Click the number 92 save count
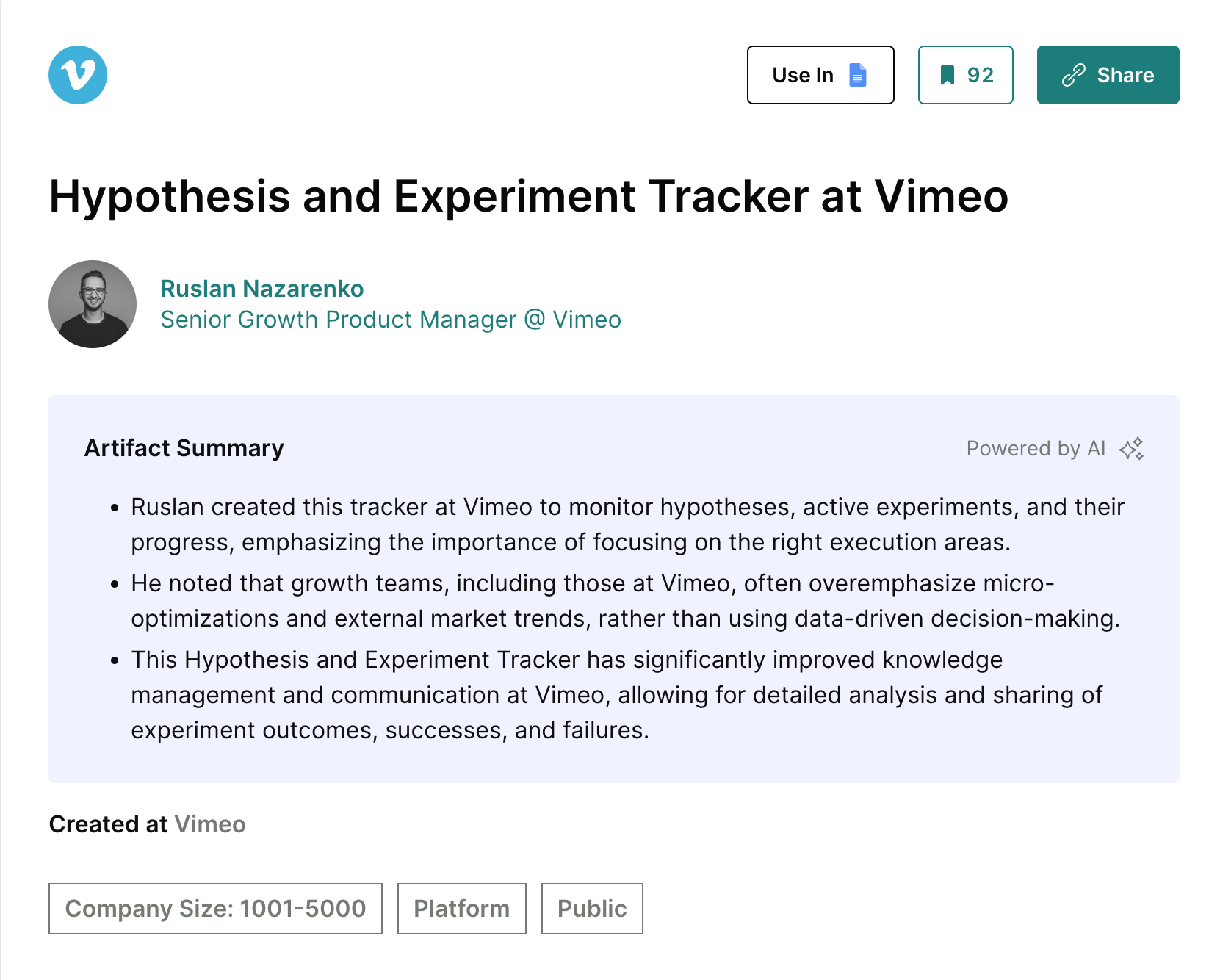Viewport: 1209px width, 980px height. tap(980, 75)
